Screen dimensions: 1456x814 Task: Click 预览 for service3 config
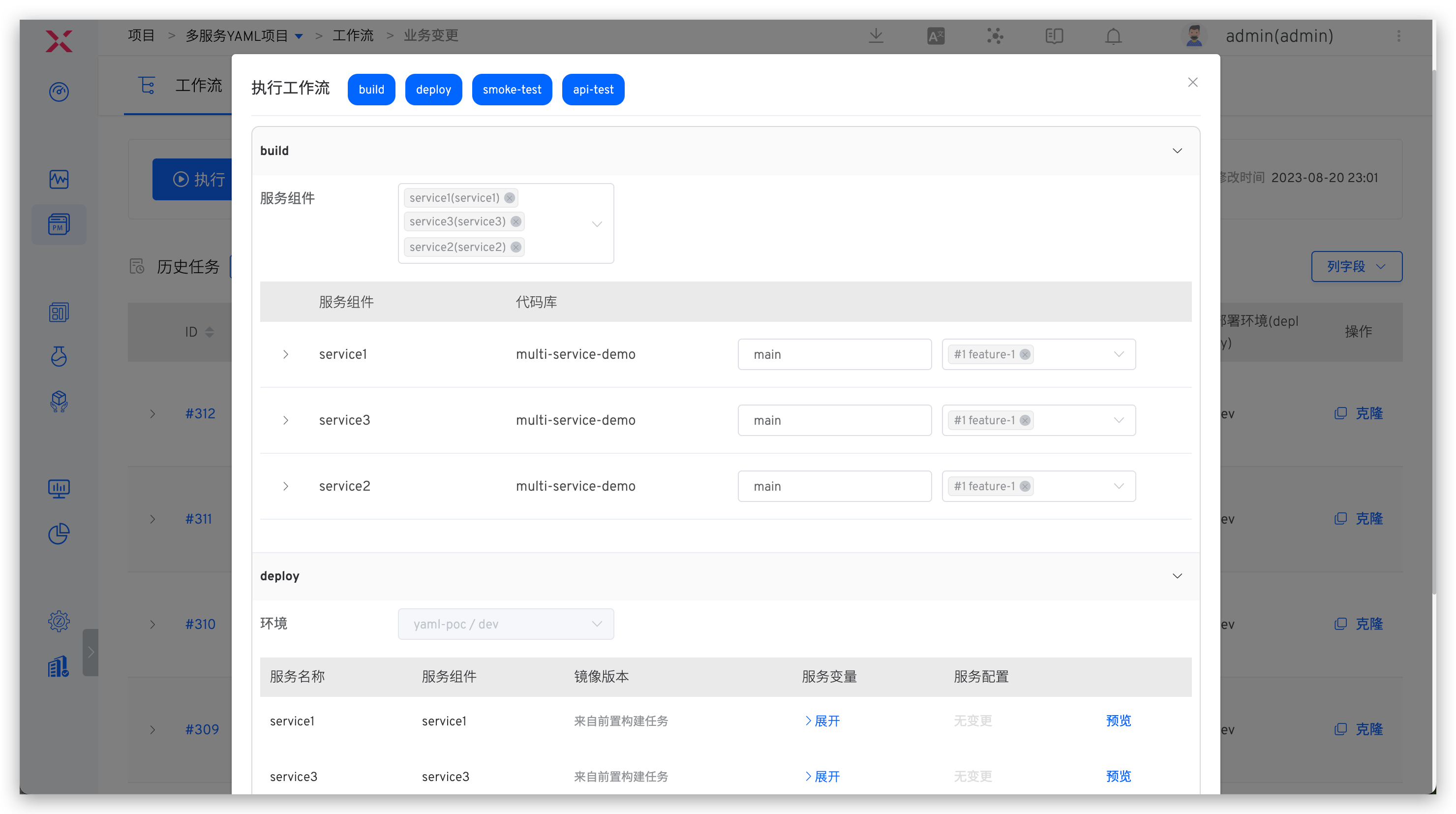point(1118,777)
